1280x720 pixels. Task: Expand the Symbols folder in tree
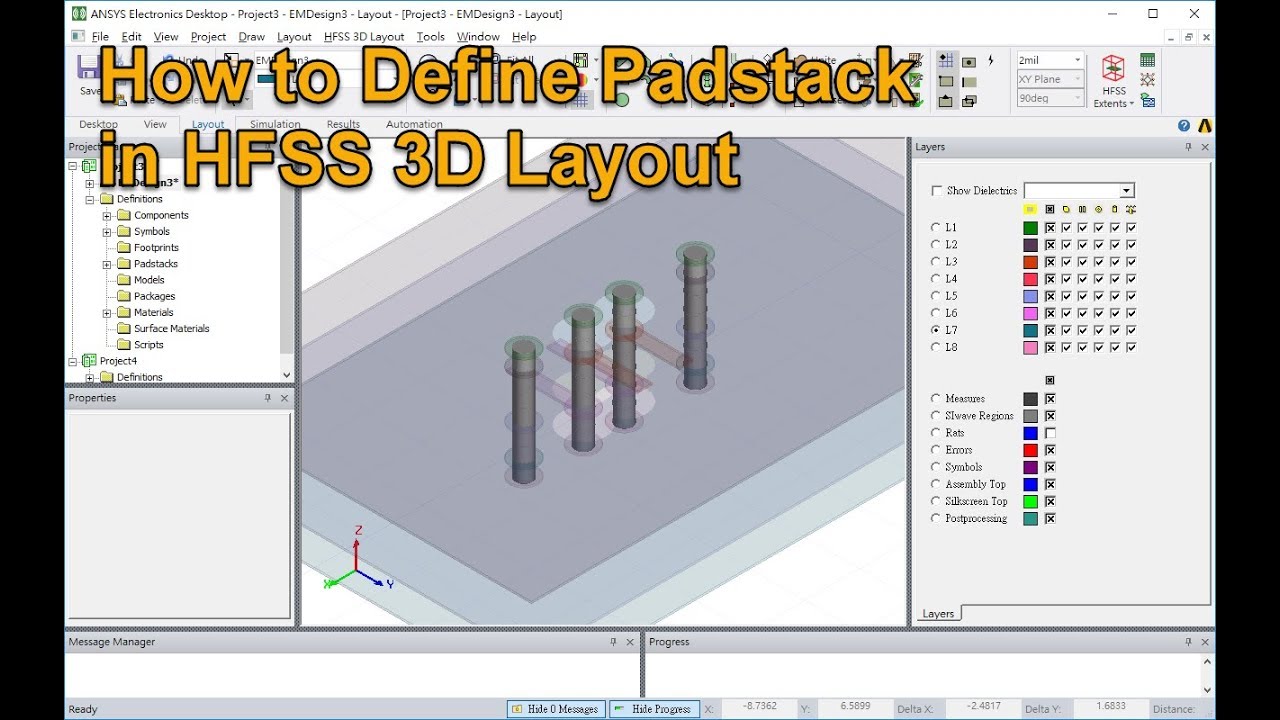pyautogui.click(x=107, y=232)
